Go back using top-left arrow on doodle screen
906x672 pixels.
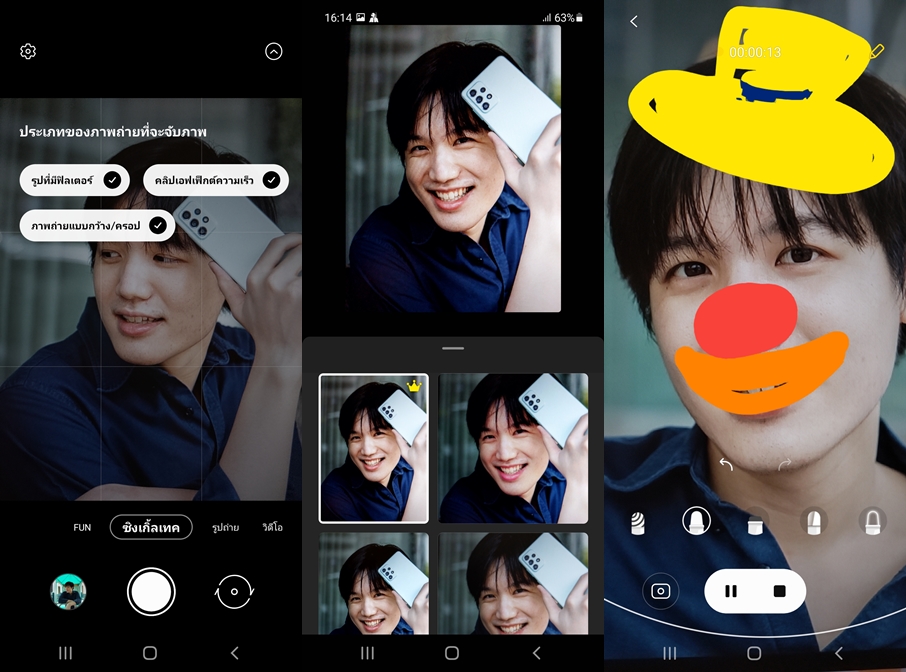634,21
